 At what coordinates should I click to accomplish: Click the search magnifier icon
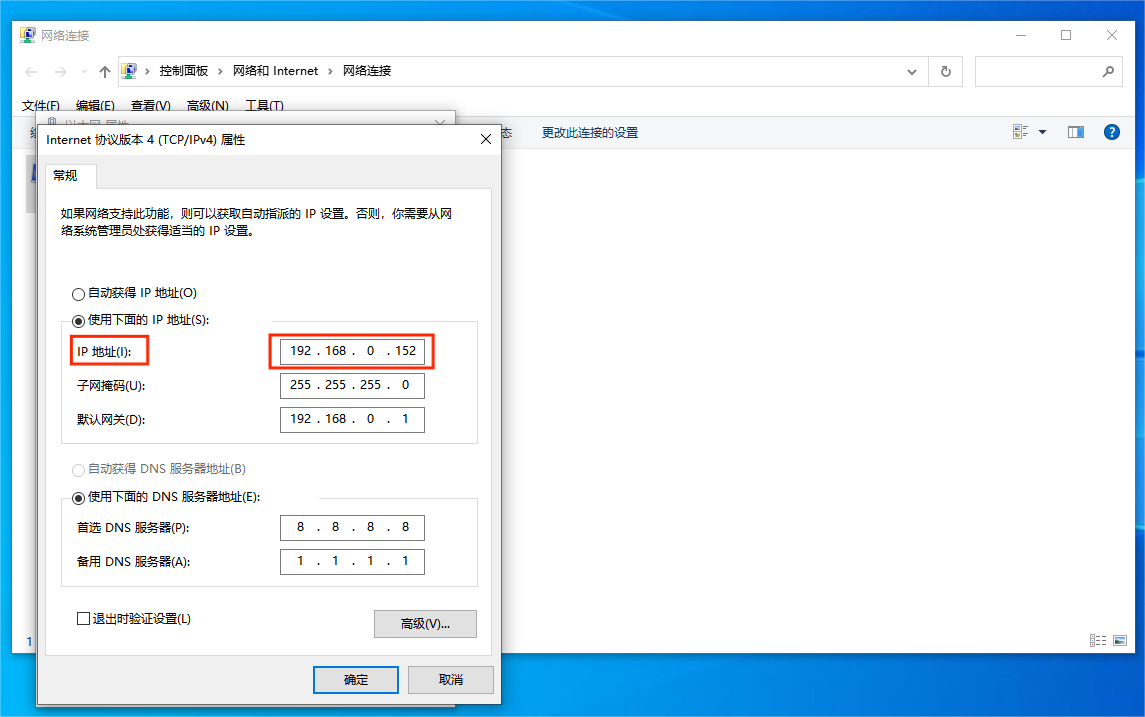click(x=1108, y=72)
